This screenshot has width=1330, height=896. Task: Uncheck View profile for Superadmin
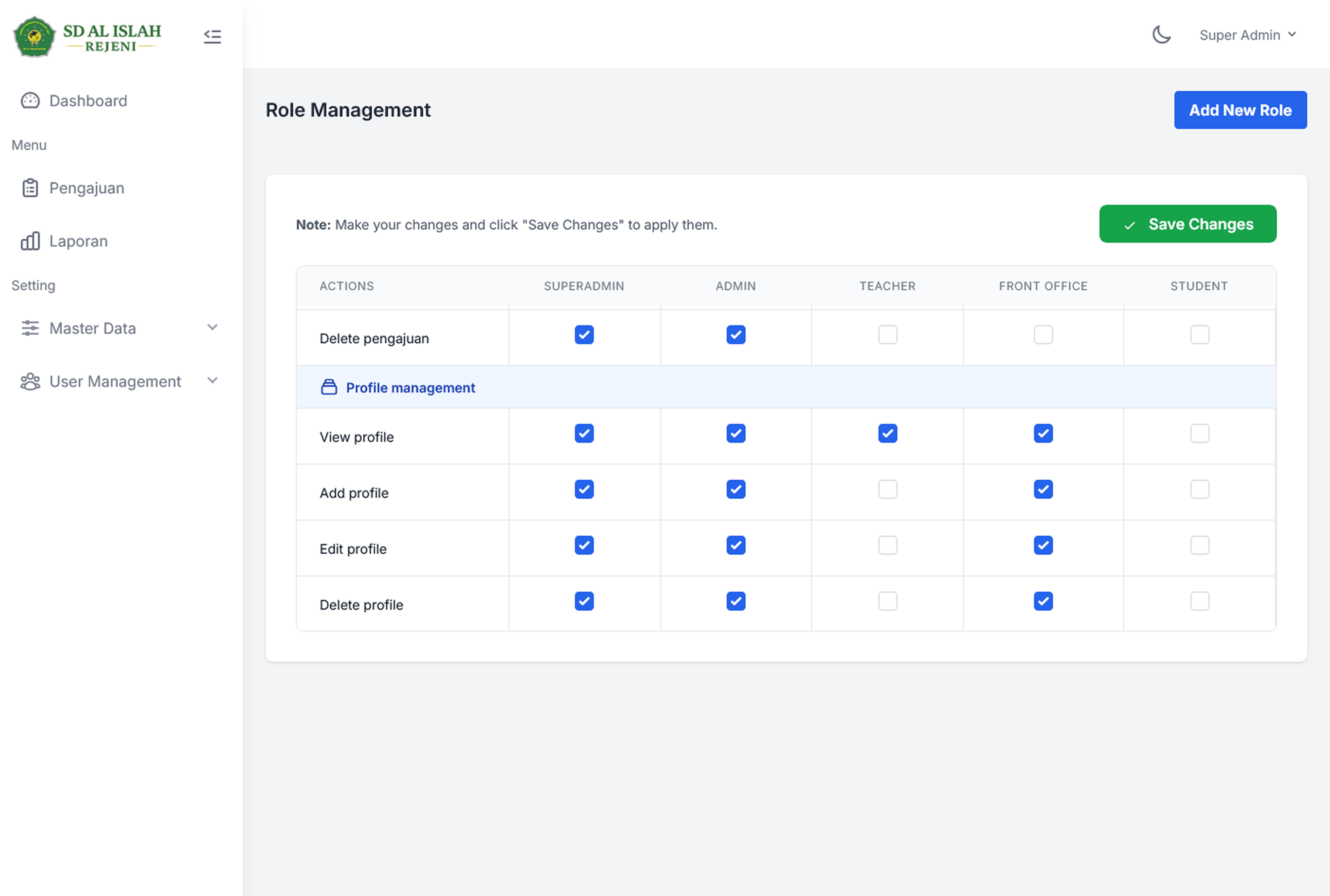(584, 434)
